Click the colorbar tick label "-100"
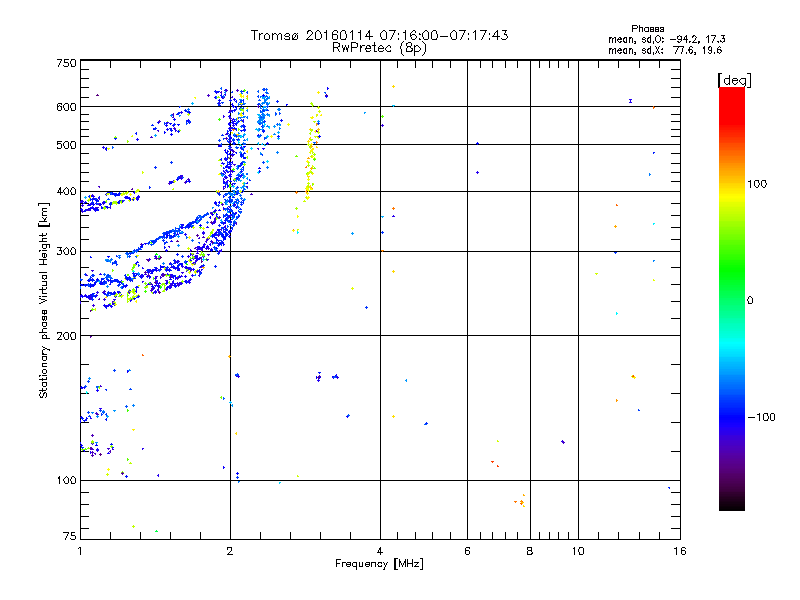This screenshot has width=800, height=600. click(761, 417)
